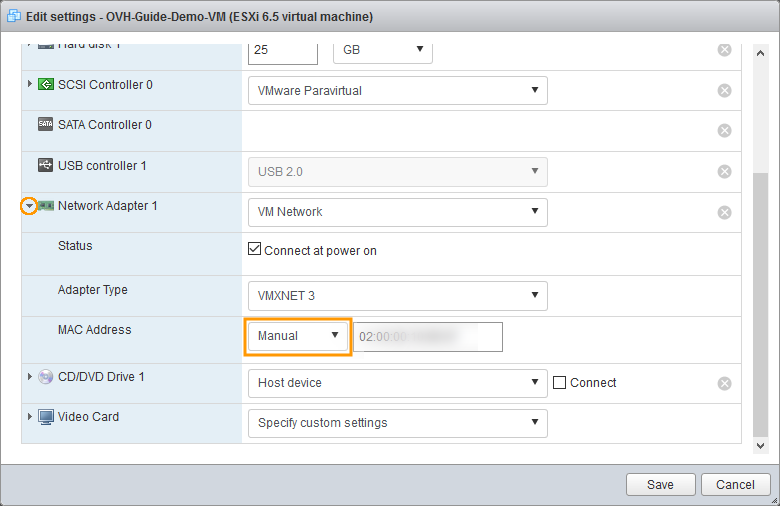The image size is (780, 506).
Task: Expand the Video Card section
Action: click(x=30, y=417)
